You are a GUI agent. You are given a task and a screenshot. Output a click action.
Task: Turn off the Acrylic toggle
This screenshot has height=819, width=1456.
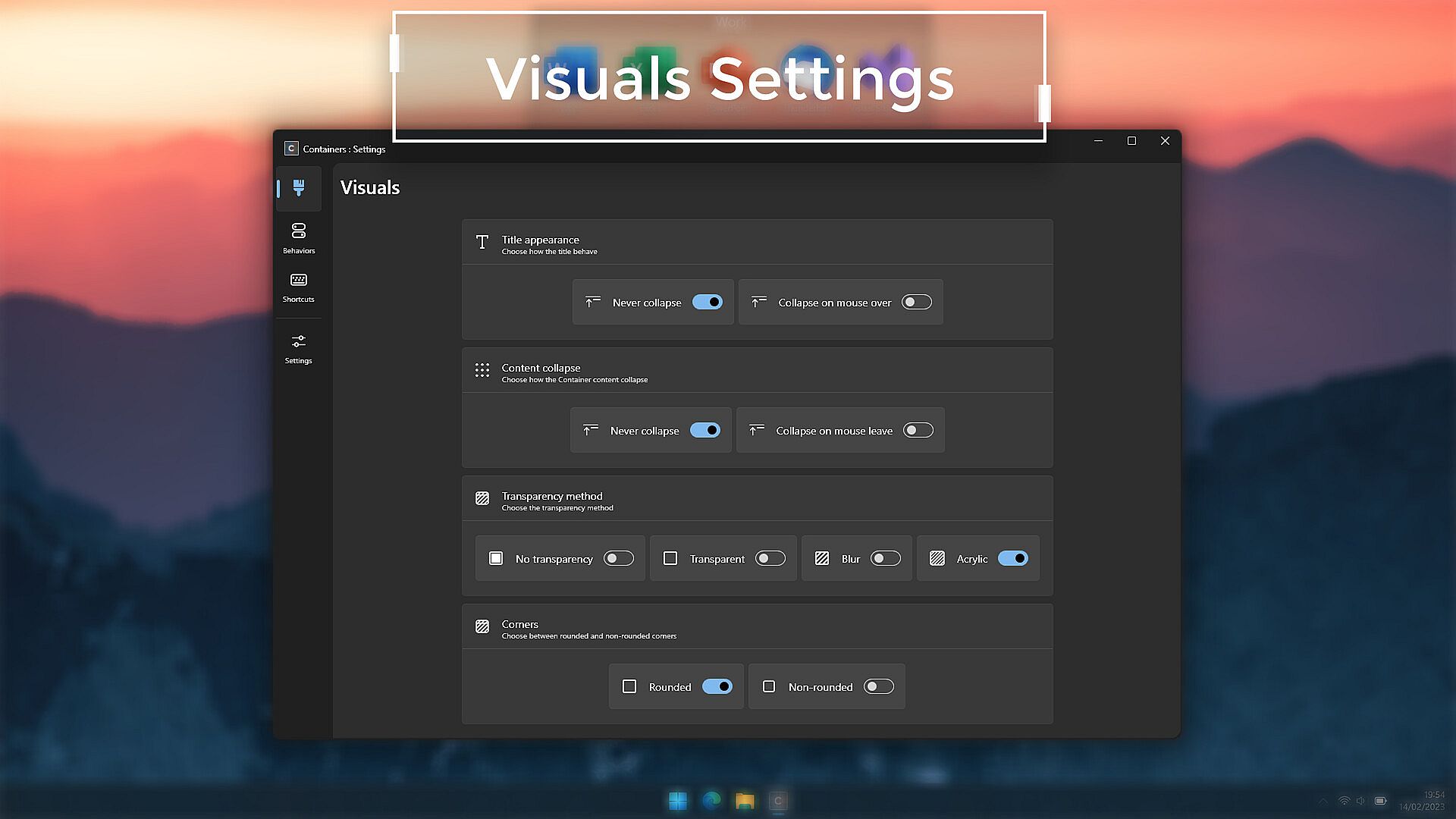coord(1012,558)
